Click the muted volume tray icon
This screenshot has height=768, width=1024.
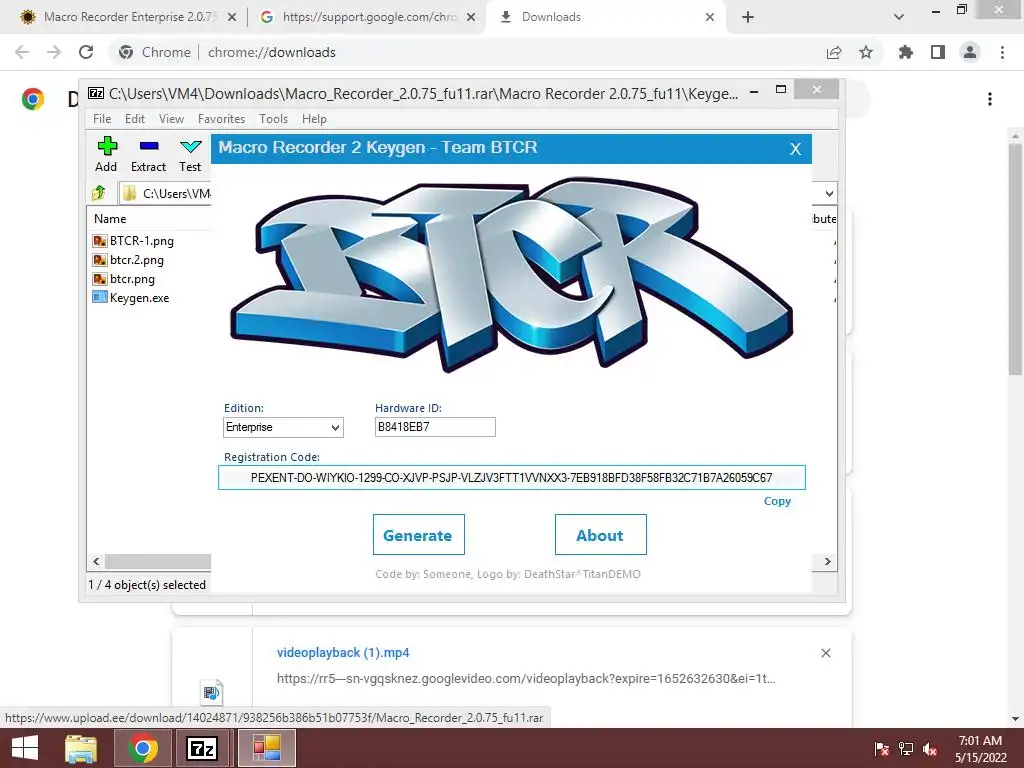931,749
